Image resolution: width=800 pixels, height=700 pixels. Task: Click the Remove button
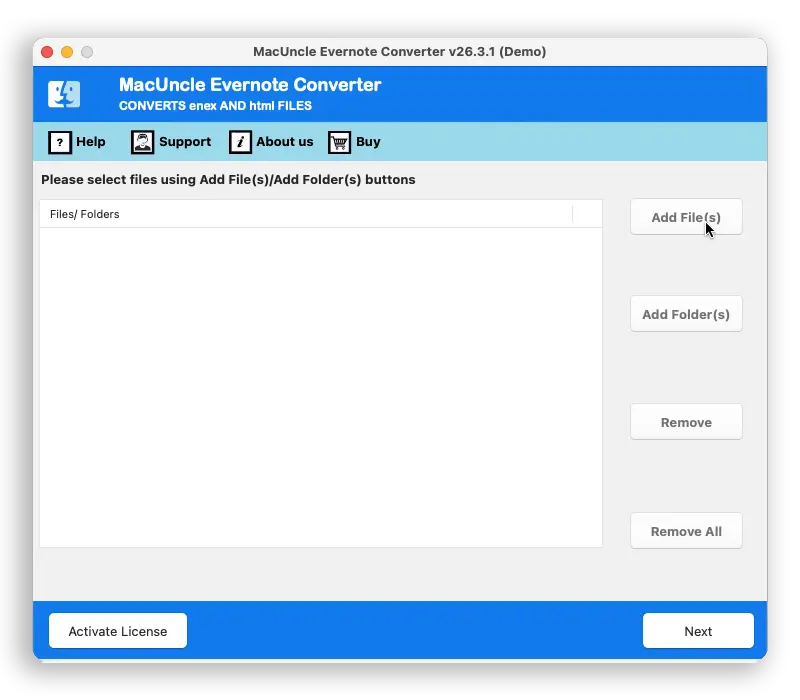coord(686,422)
